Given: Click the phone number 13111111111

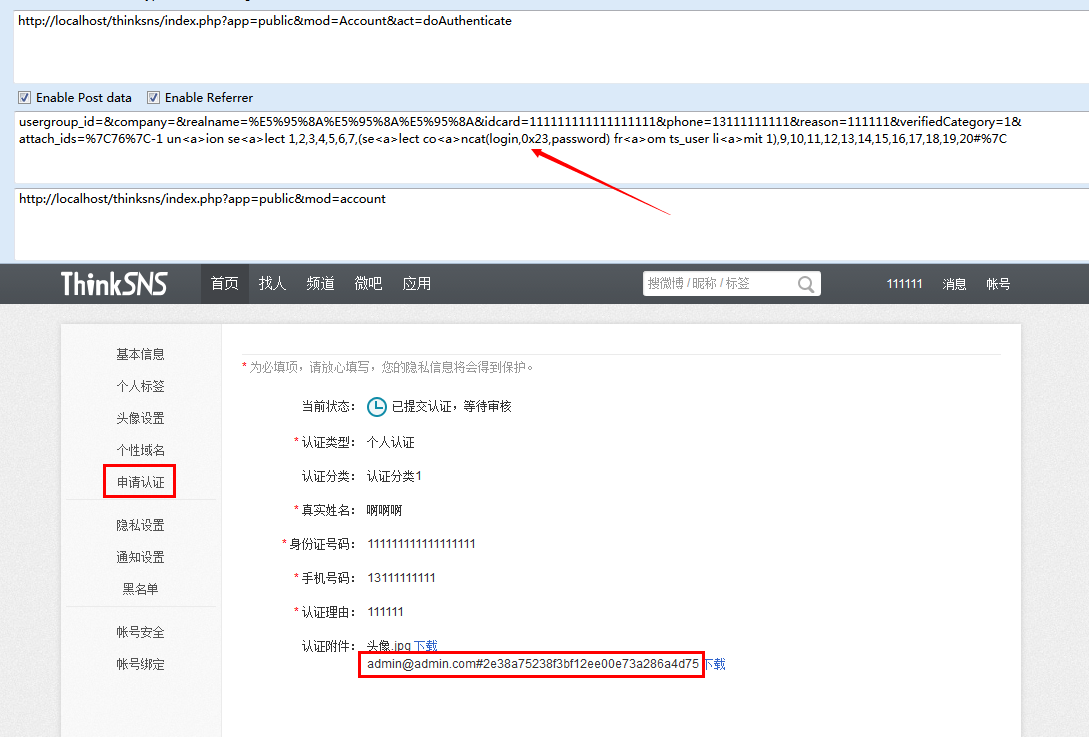Looking at the screenshot, I should point(401,578).
